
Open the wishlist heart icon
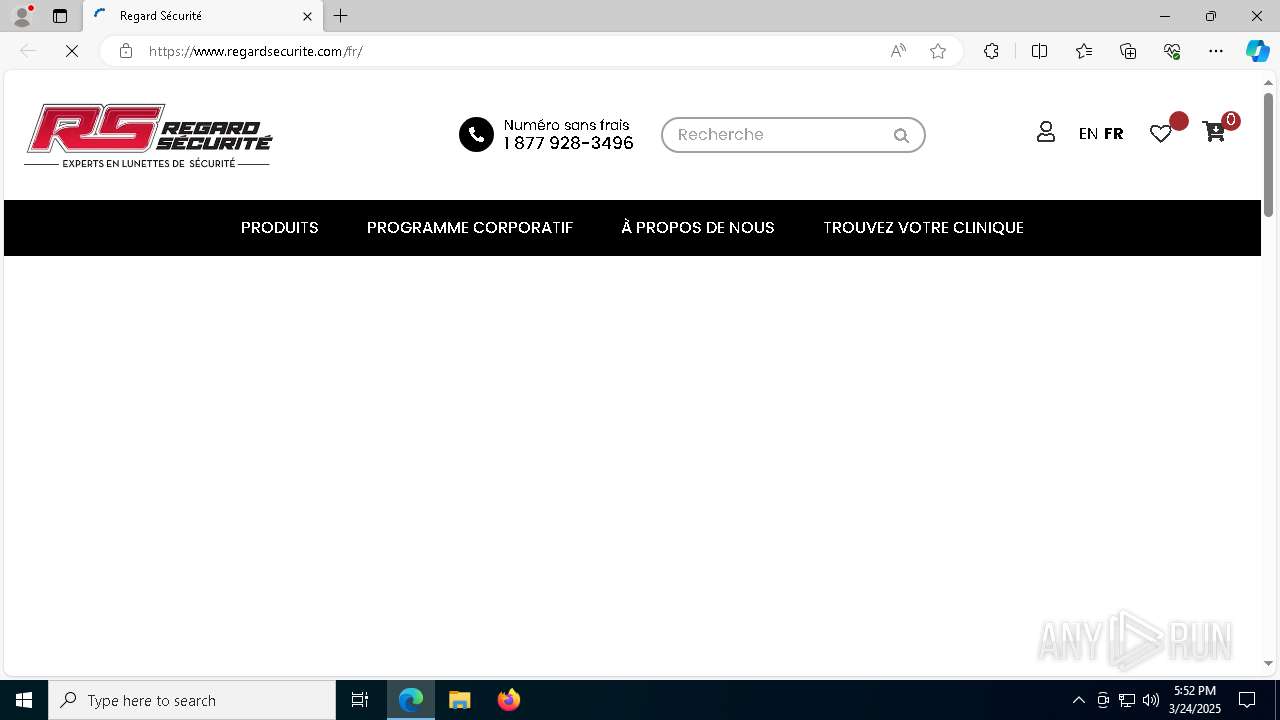(x=1160, y=133)
